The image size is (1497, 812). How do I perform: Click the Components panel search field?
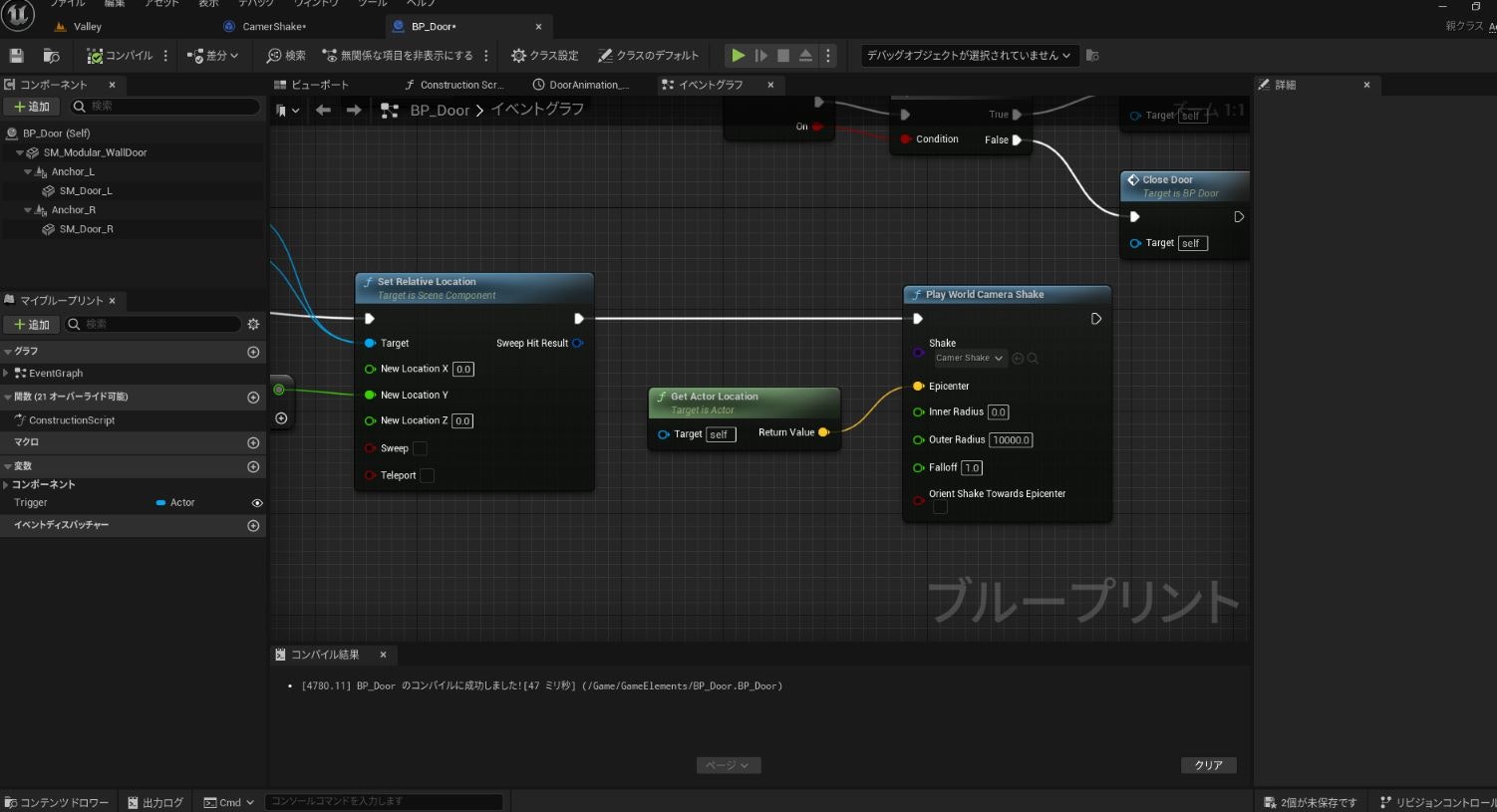pos(164,106)
